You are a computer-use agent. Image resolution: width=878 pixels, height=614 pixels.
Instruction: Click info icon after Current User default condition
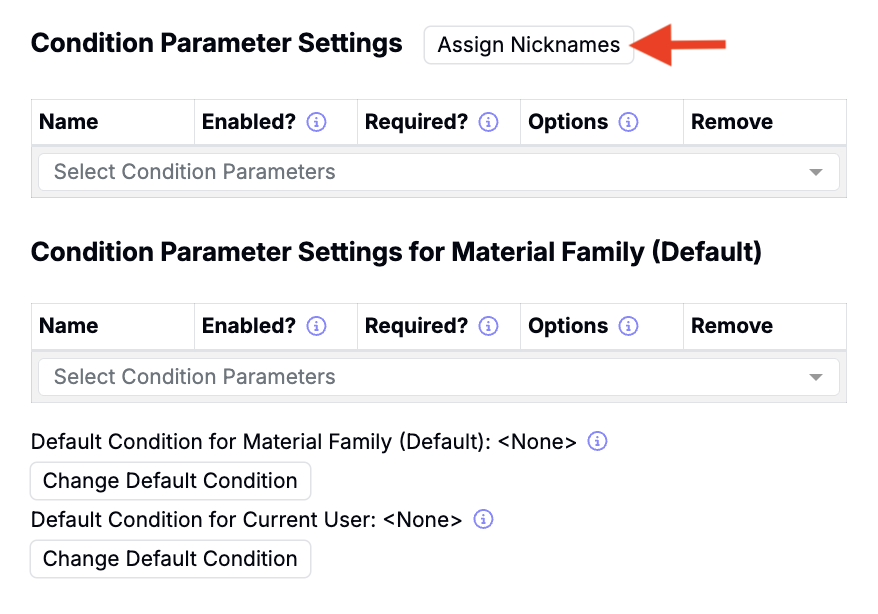point(483,519)
